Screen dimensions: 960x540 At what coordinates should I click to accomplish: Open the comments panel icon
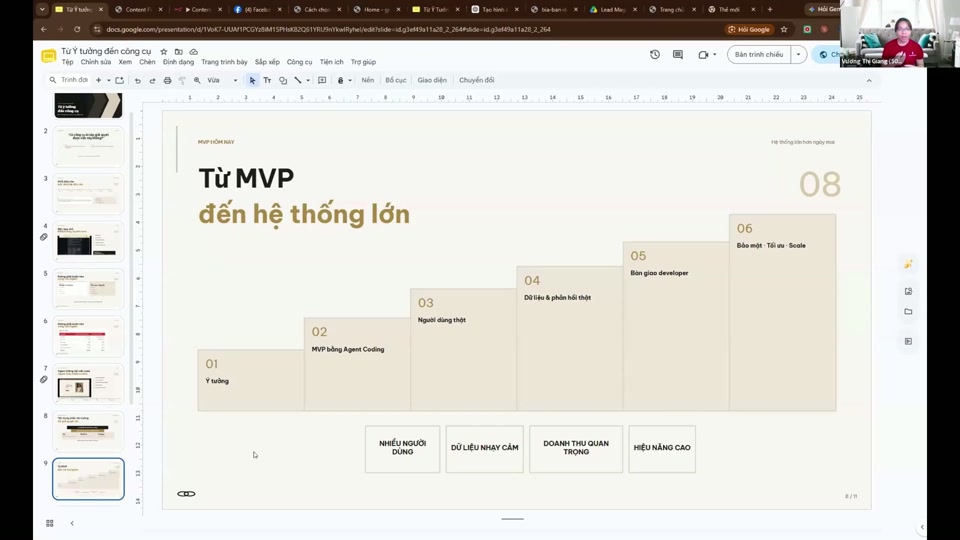coord(678,54)
